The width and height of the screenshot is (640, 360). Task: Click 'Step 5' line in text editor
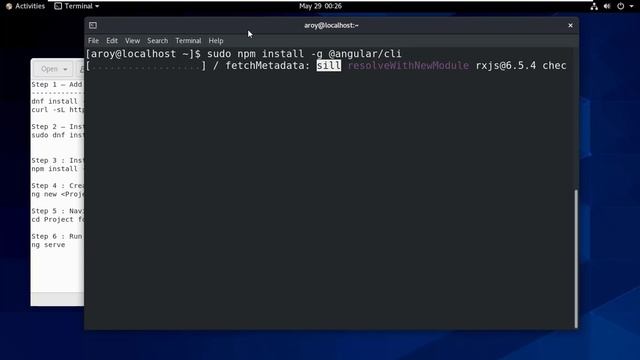point(58,211)
